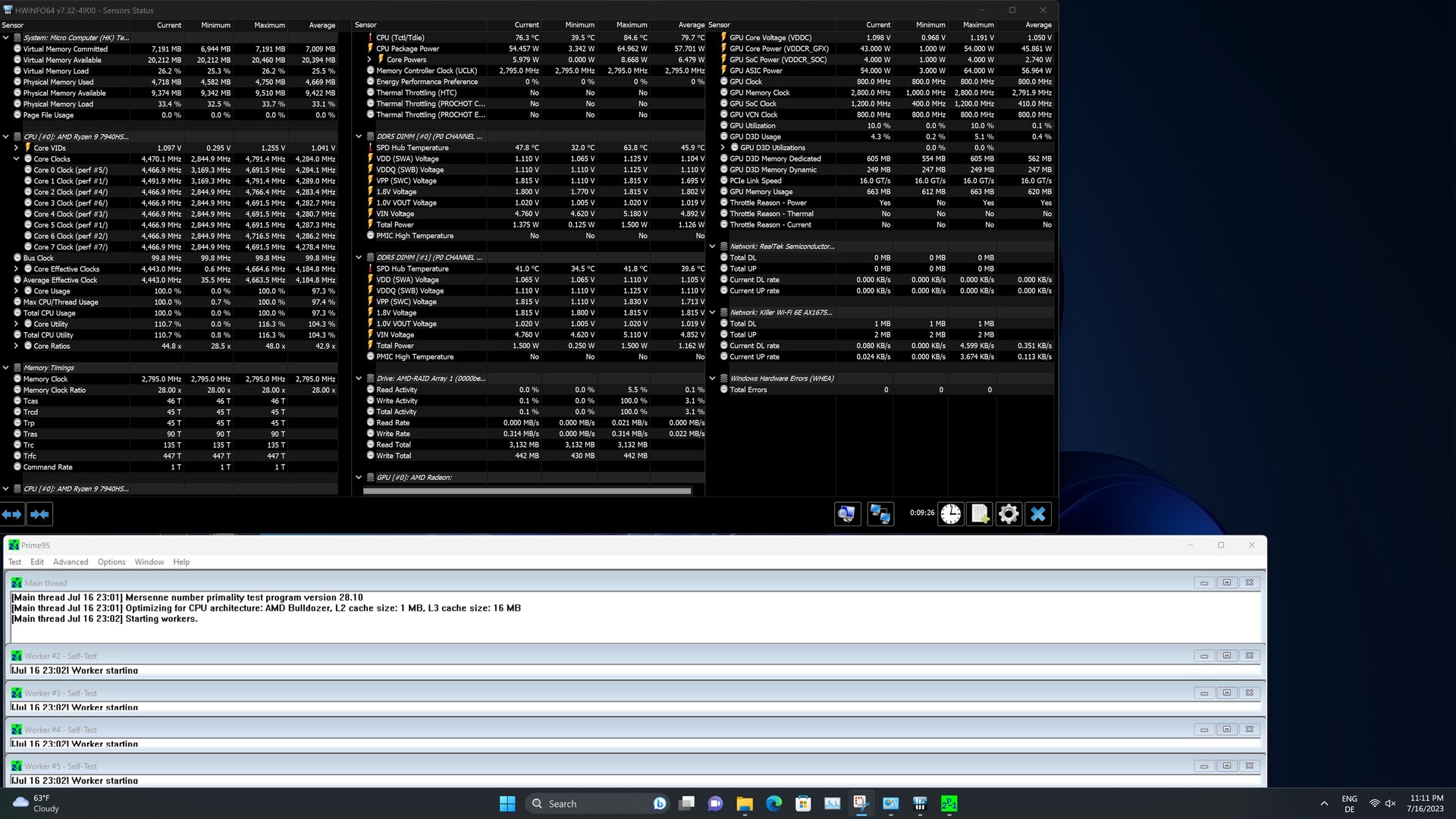The height and width of the screenshot is (819, 1456).
Task: Collapse the Memory Timings section
Action: (x=6, y=368)
